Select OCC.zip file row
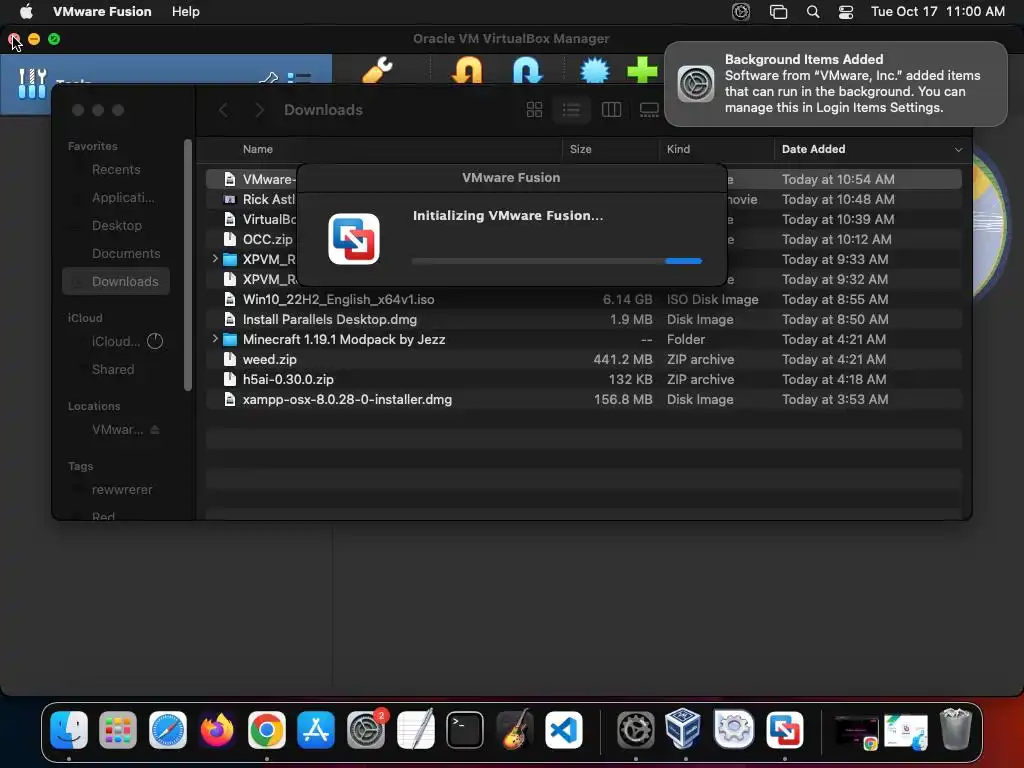 tap(584, 239)
